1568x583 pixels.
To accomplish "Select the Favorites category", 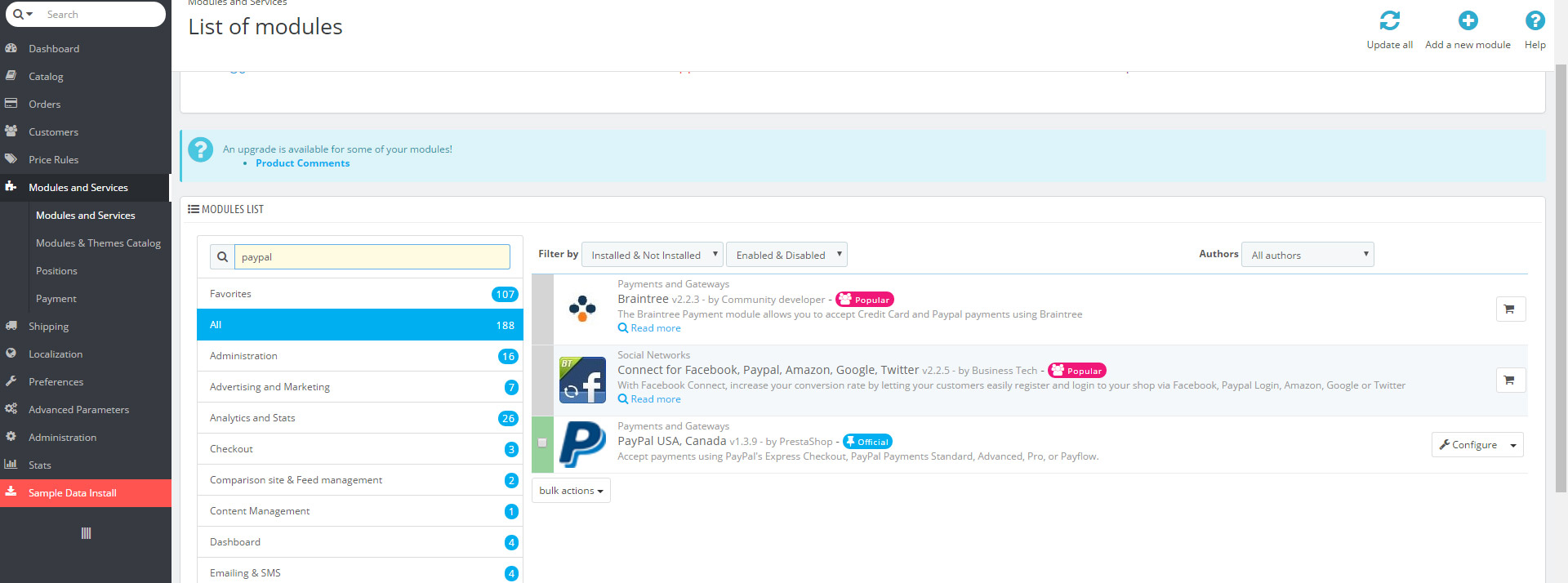I will click(x=360, y=294).
